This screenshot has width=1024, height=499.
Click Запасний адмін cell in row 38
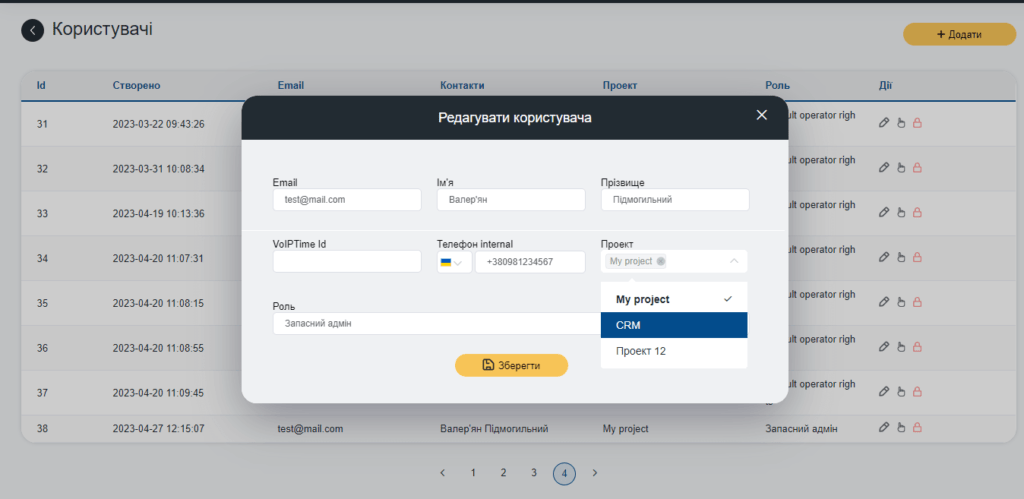[x=801, y=429]
